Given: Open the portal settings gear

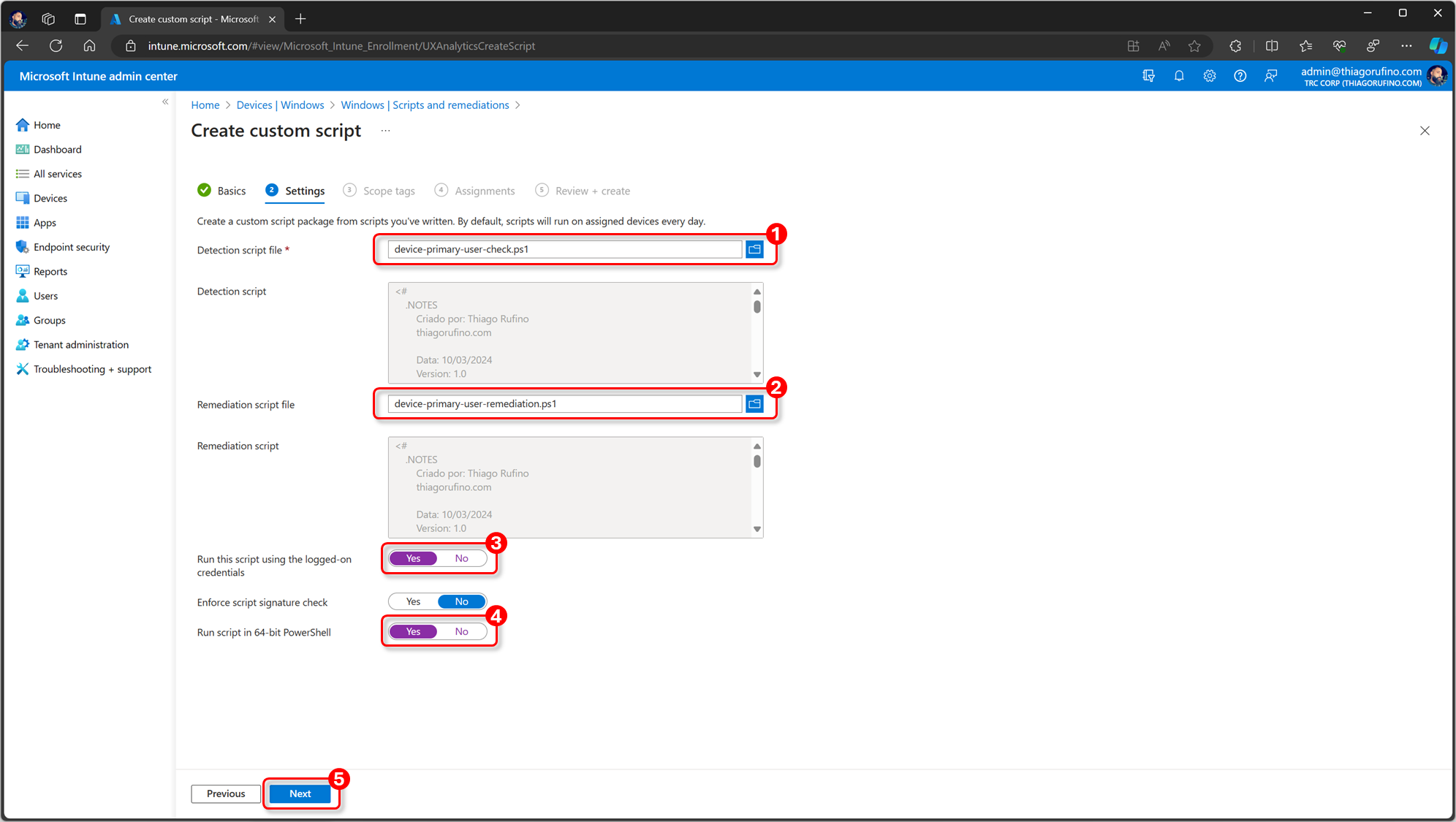Looking at the screenshot, I should 1210,76.
